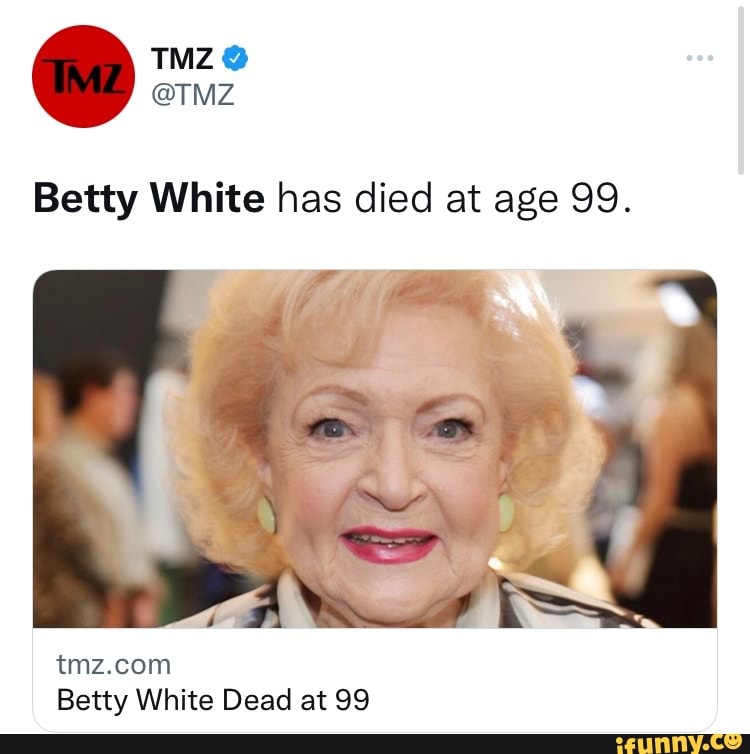Open the three-dot more options menu
The image size is (750, 754).
[x=700, y=58]
